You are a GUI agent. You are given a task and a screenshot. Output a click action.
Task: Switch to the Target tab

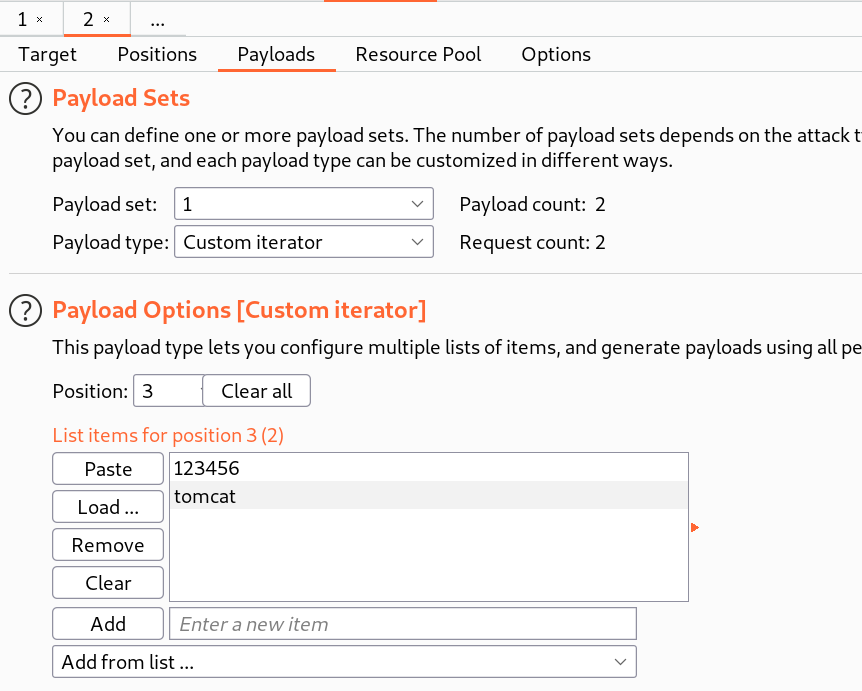coord(47,55)
